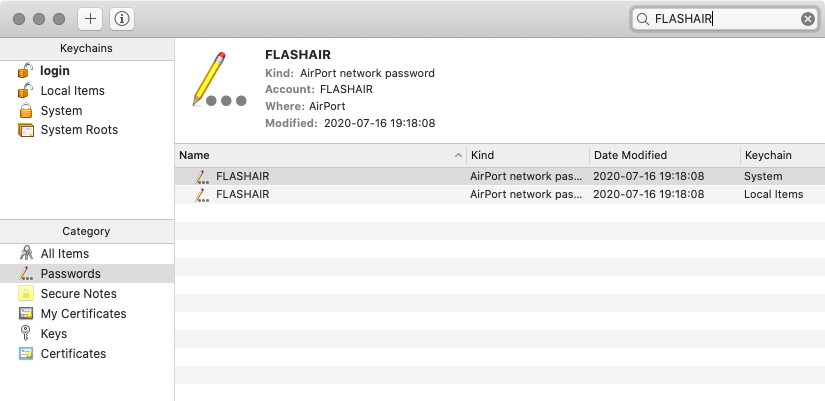The image size is (825, 401).
Task: Open the My Certificates category
Action: (83, 314)
